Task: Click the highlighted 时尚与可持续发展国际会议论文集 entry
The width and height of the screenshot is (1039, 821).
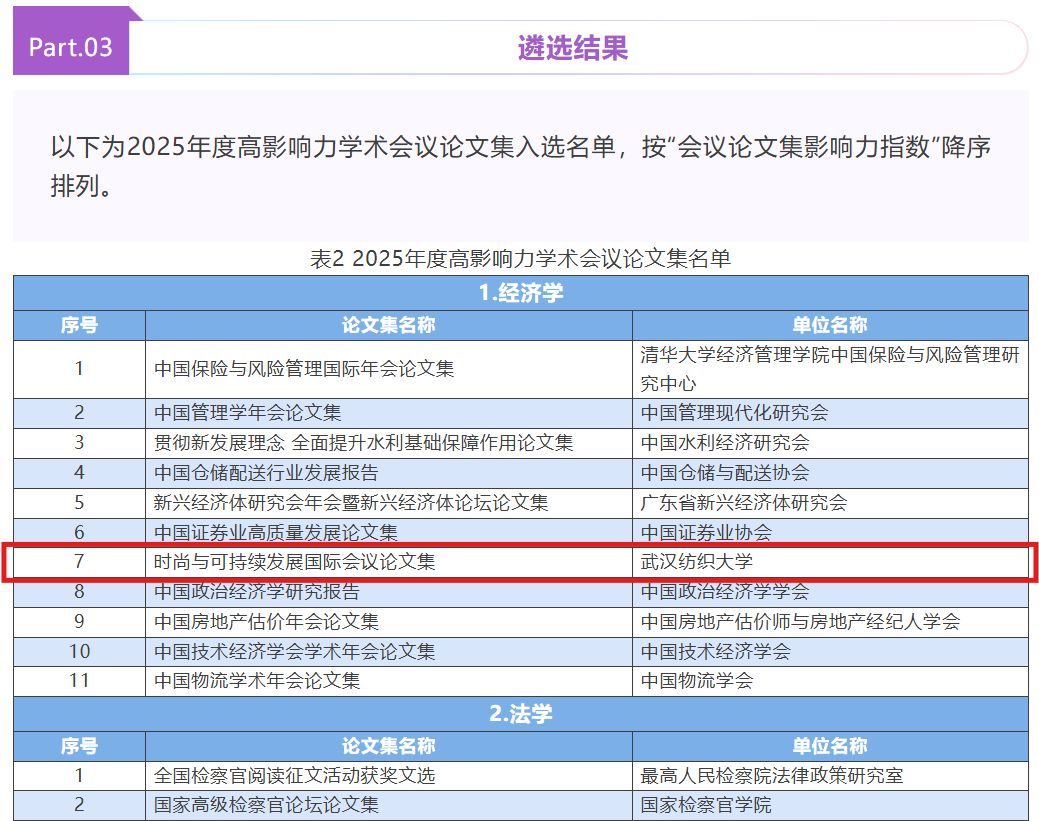Action: [295, 562]
